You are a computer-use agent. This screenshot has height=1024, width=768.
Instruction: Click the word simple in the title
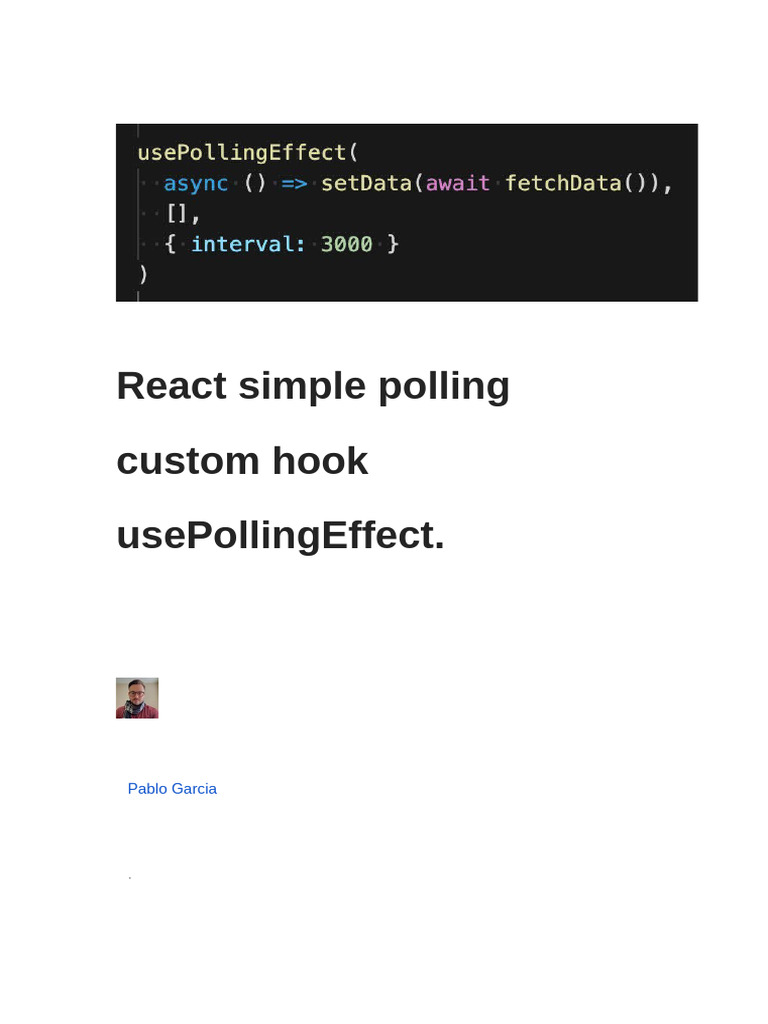click(302, 386)
